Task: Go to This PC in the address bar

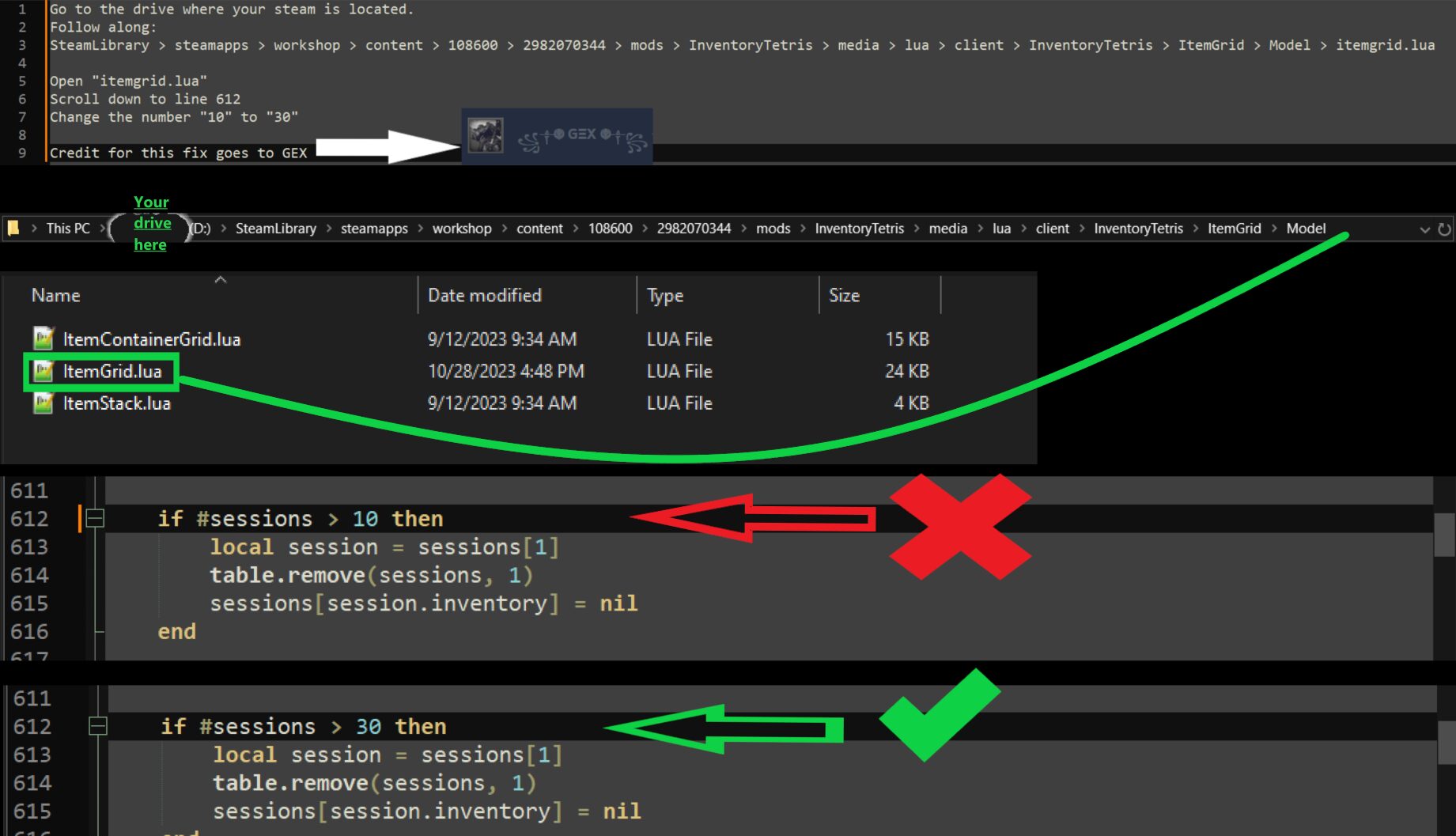Action: coord(68,229)
